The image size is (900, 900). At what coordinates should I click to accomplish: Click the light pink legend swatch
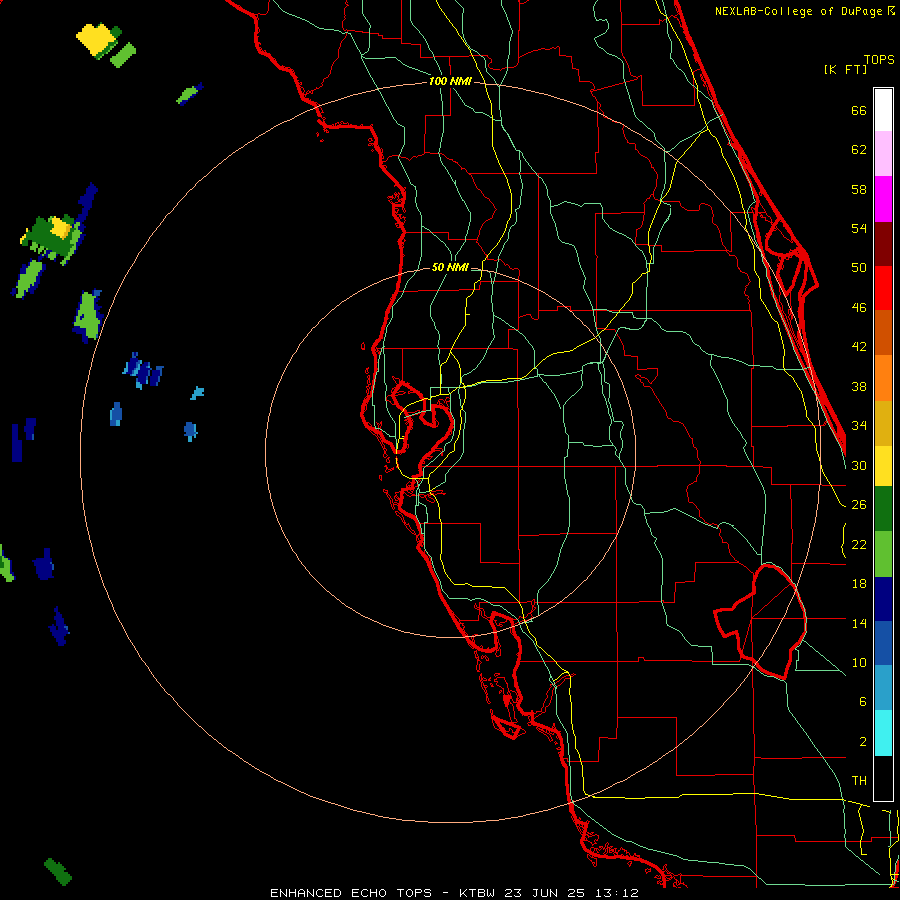coord(883,153)
